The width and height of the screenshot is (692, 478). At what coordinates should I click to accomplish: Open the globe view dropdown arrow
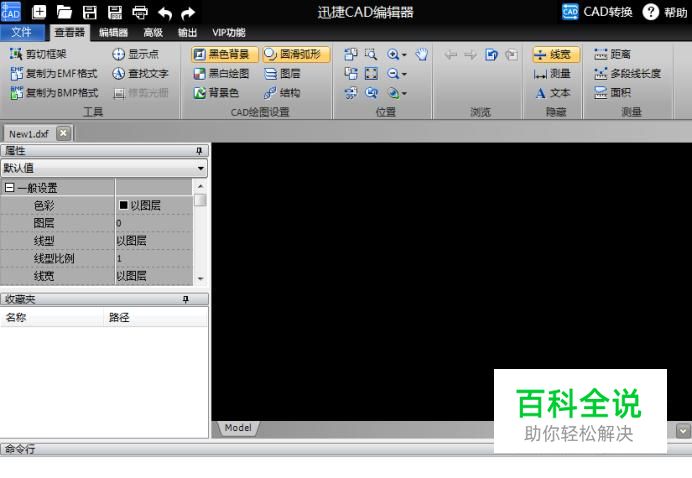pos(404,94)
